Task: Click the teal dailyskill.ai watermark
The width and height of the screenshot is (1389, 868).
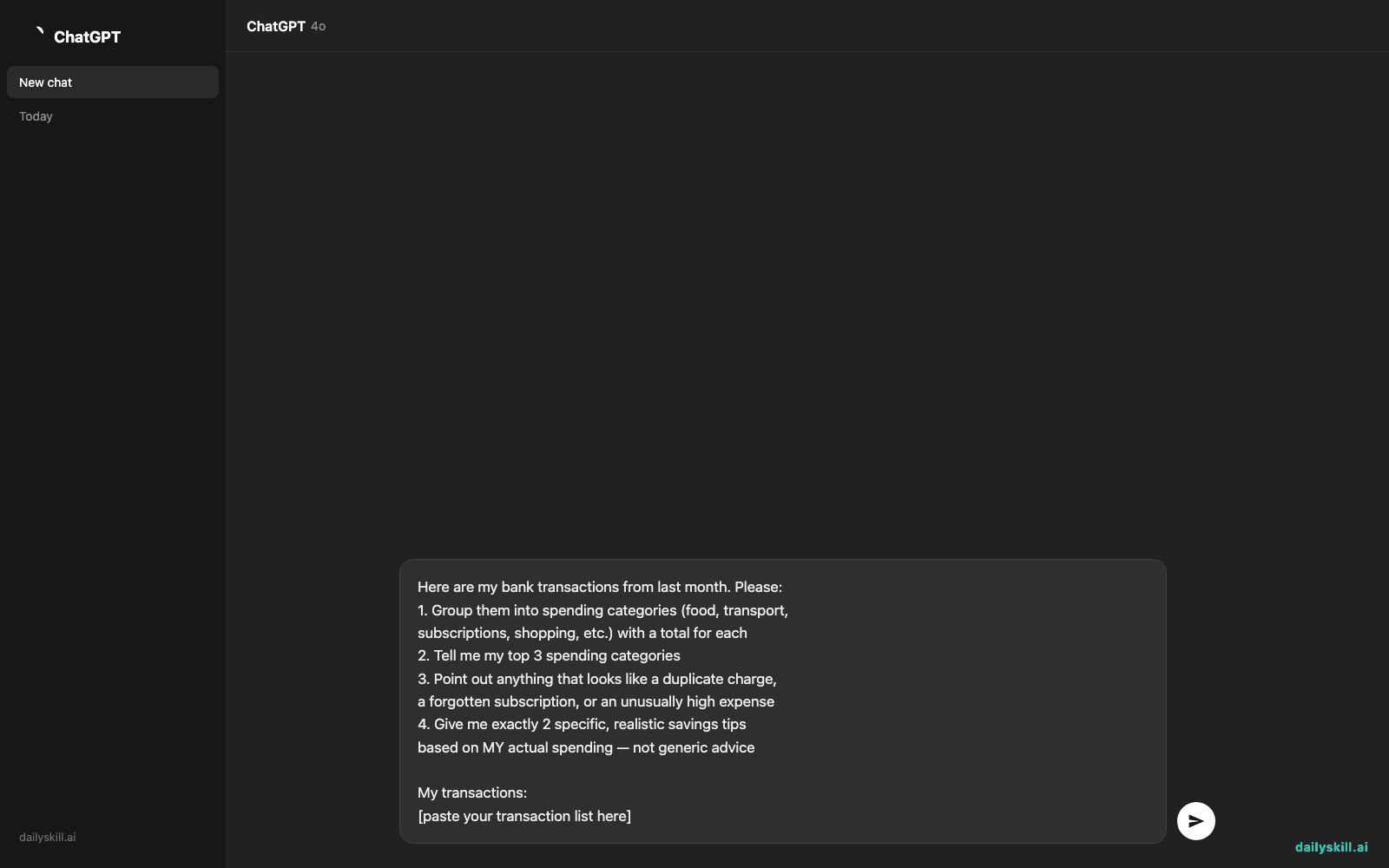Action: point(1331,847)
